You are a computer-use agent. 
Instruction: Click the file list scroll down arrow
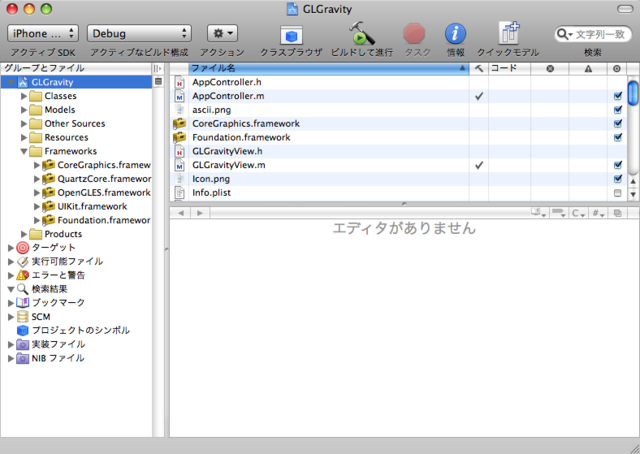[633, 194]
